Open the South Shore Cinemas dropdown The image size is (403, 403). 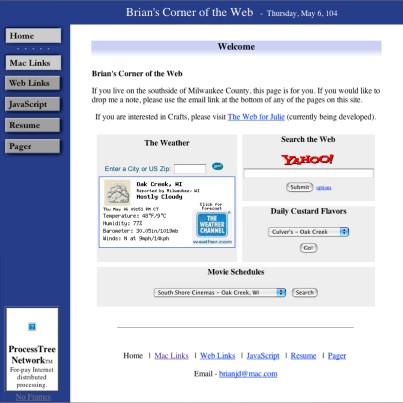(x=220, y=292)
